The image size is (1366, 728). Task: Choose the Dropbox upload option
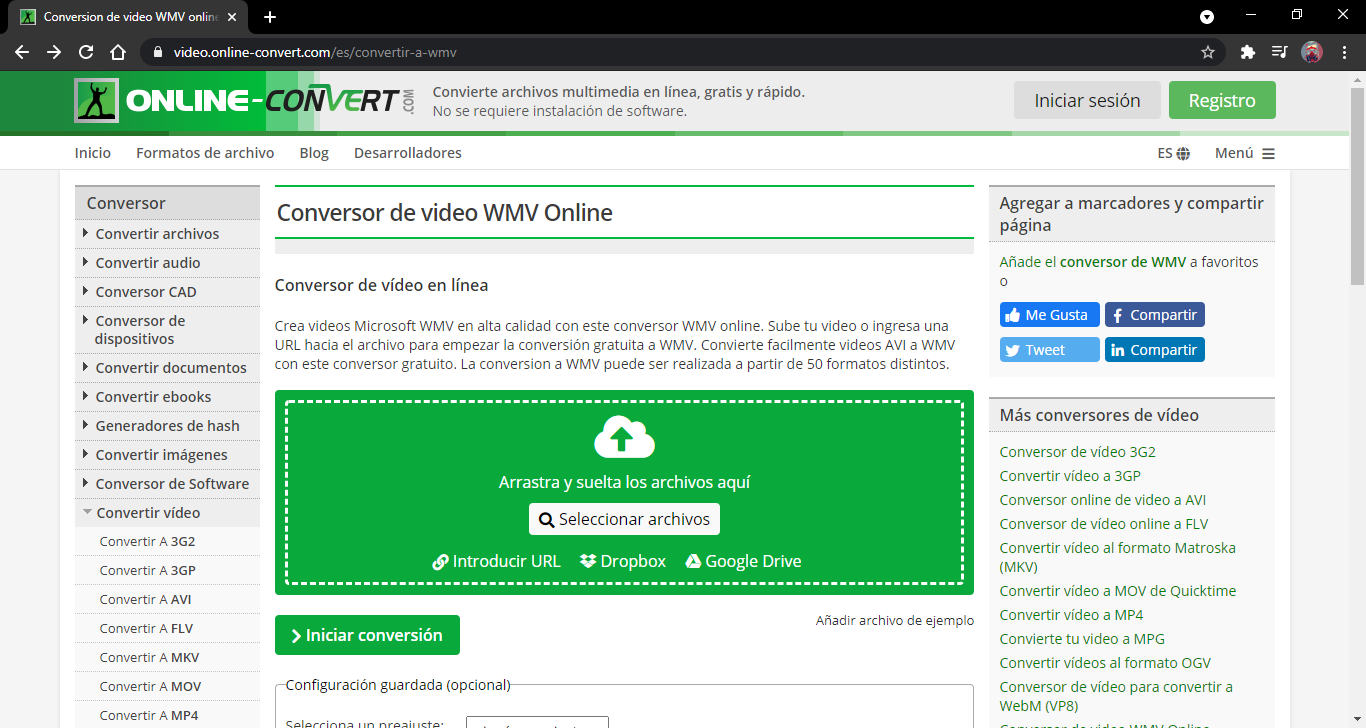[623, 561]
